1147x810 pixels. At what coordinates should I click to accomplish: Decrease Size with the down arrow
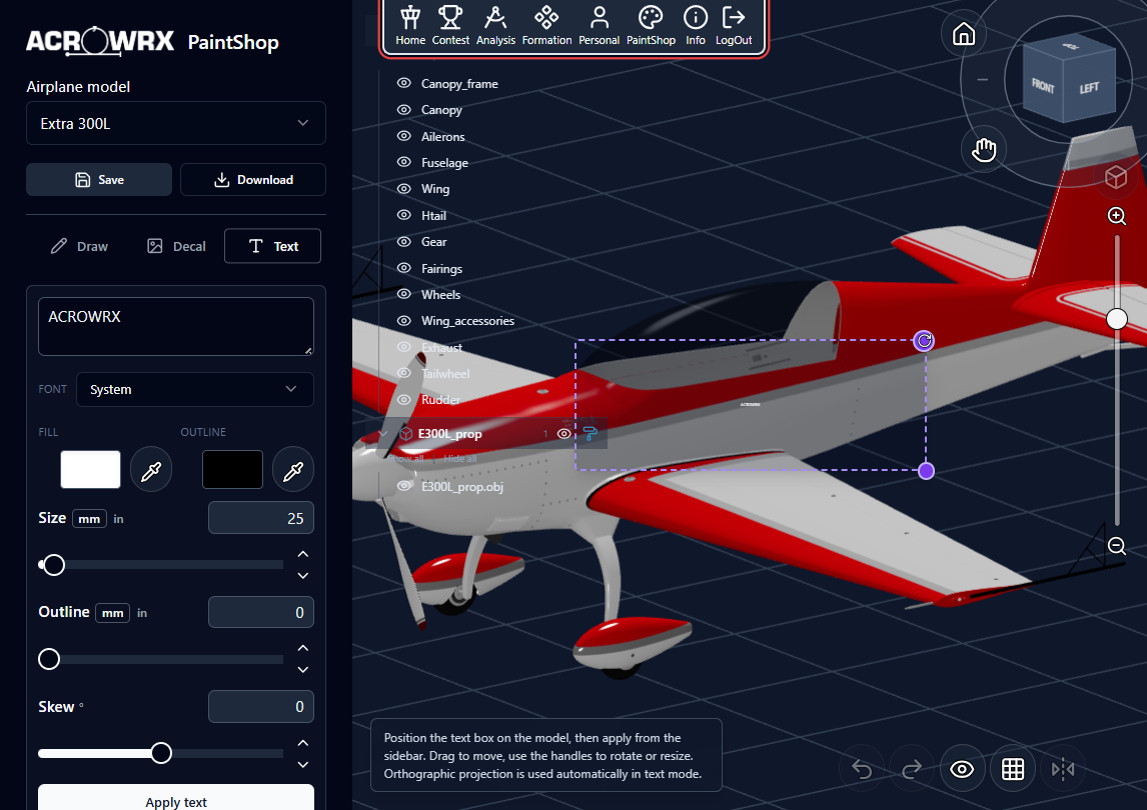point(303,576)
